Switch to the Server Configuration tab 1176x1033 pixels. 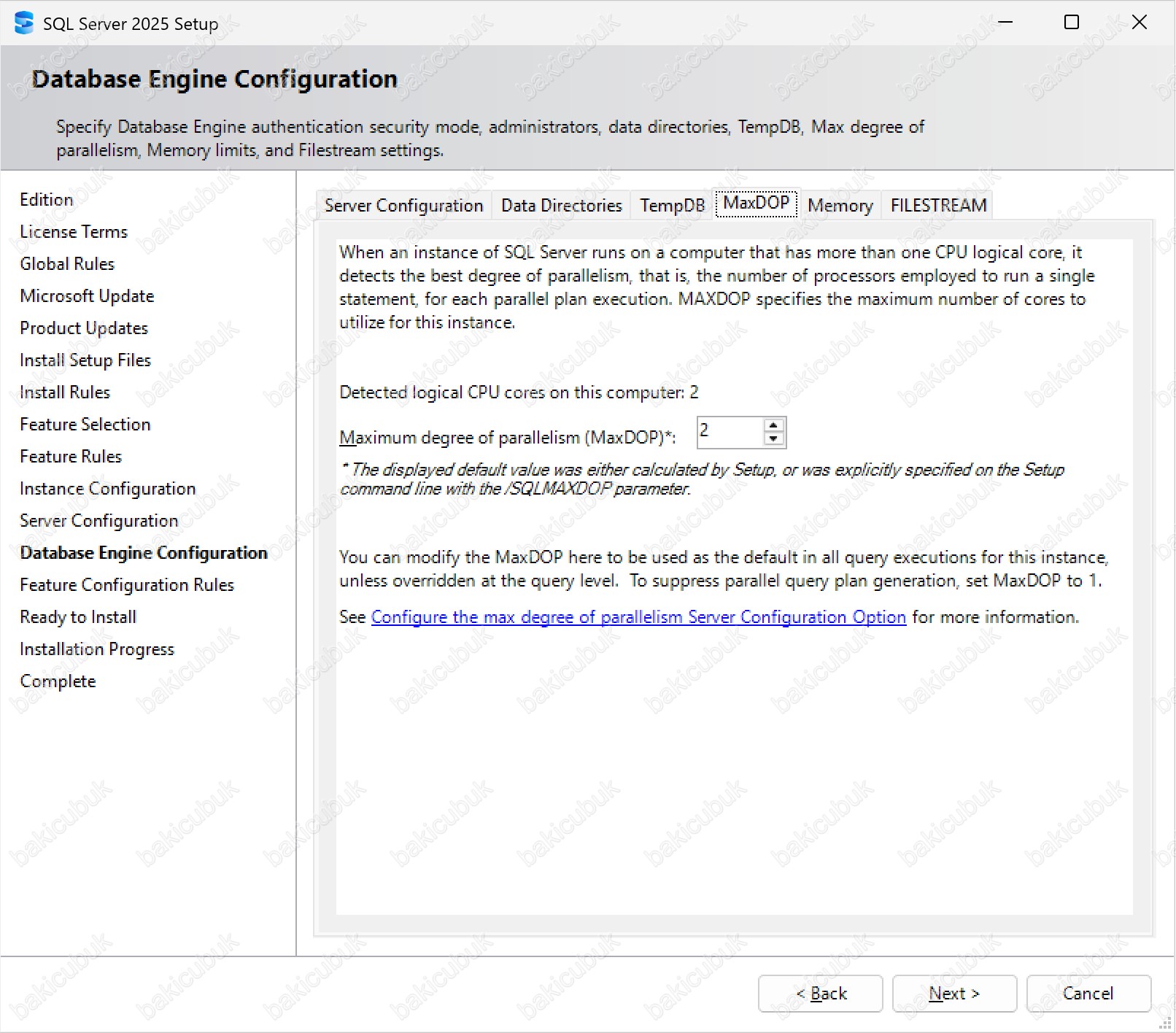click(404, 206)
